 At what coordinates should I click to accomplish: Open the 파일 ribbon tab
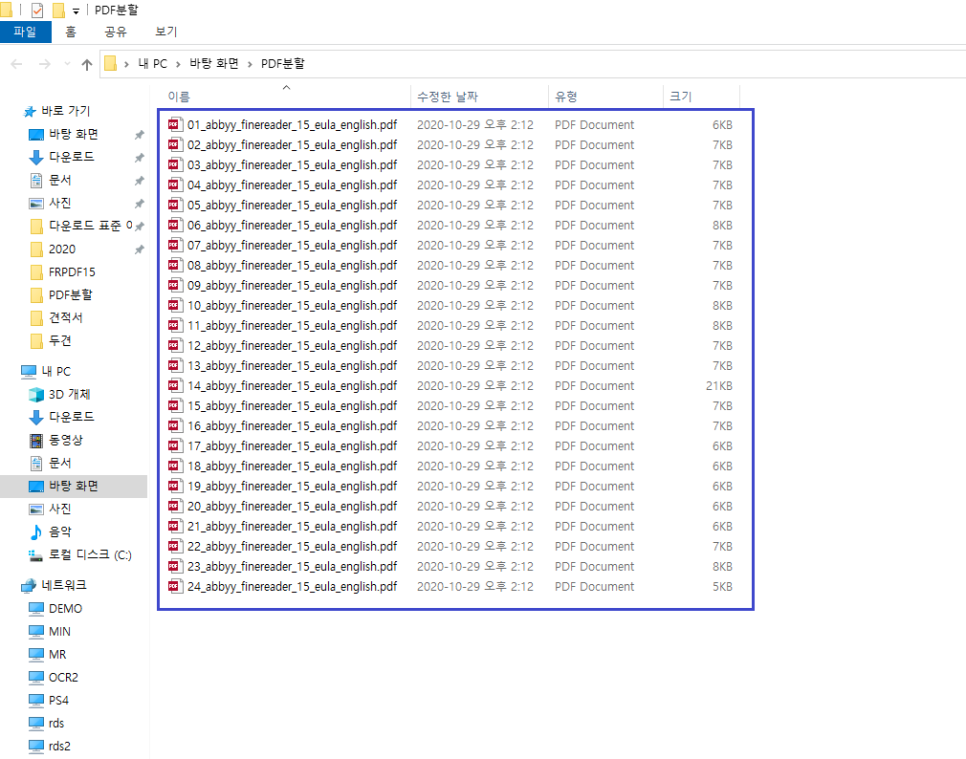point(25,31)
